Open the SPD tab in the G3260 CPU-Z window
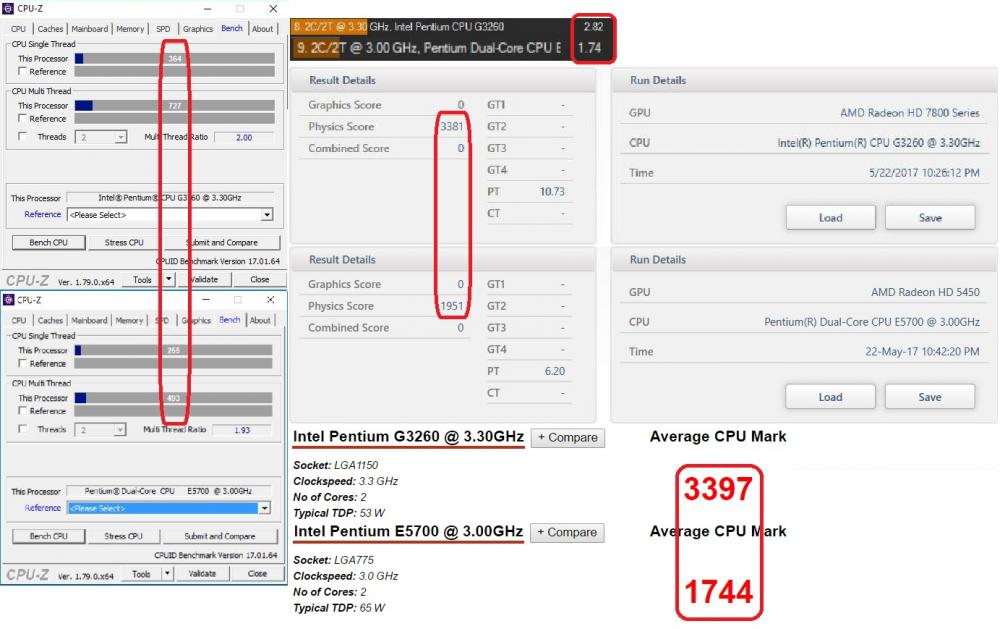The width and height of the screenshot is (1000, 629). [x=163, y=29]
